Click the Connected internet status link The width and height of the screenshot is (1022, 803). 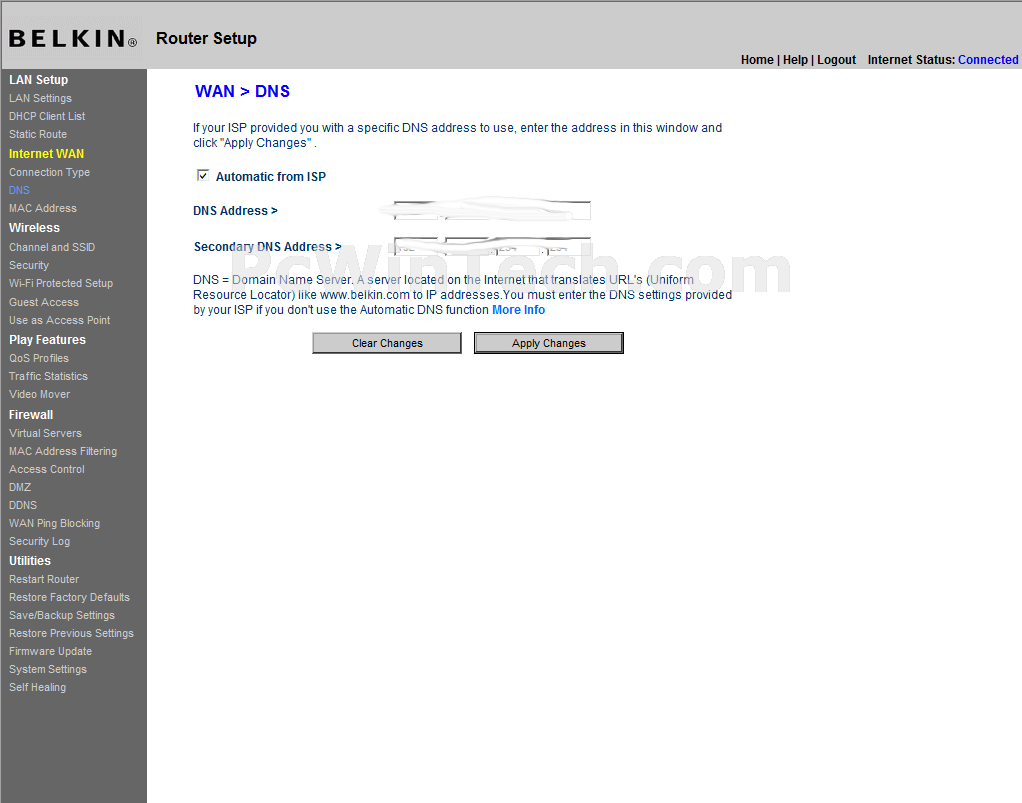[x=988, y=60]
